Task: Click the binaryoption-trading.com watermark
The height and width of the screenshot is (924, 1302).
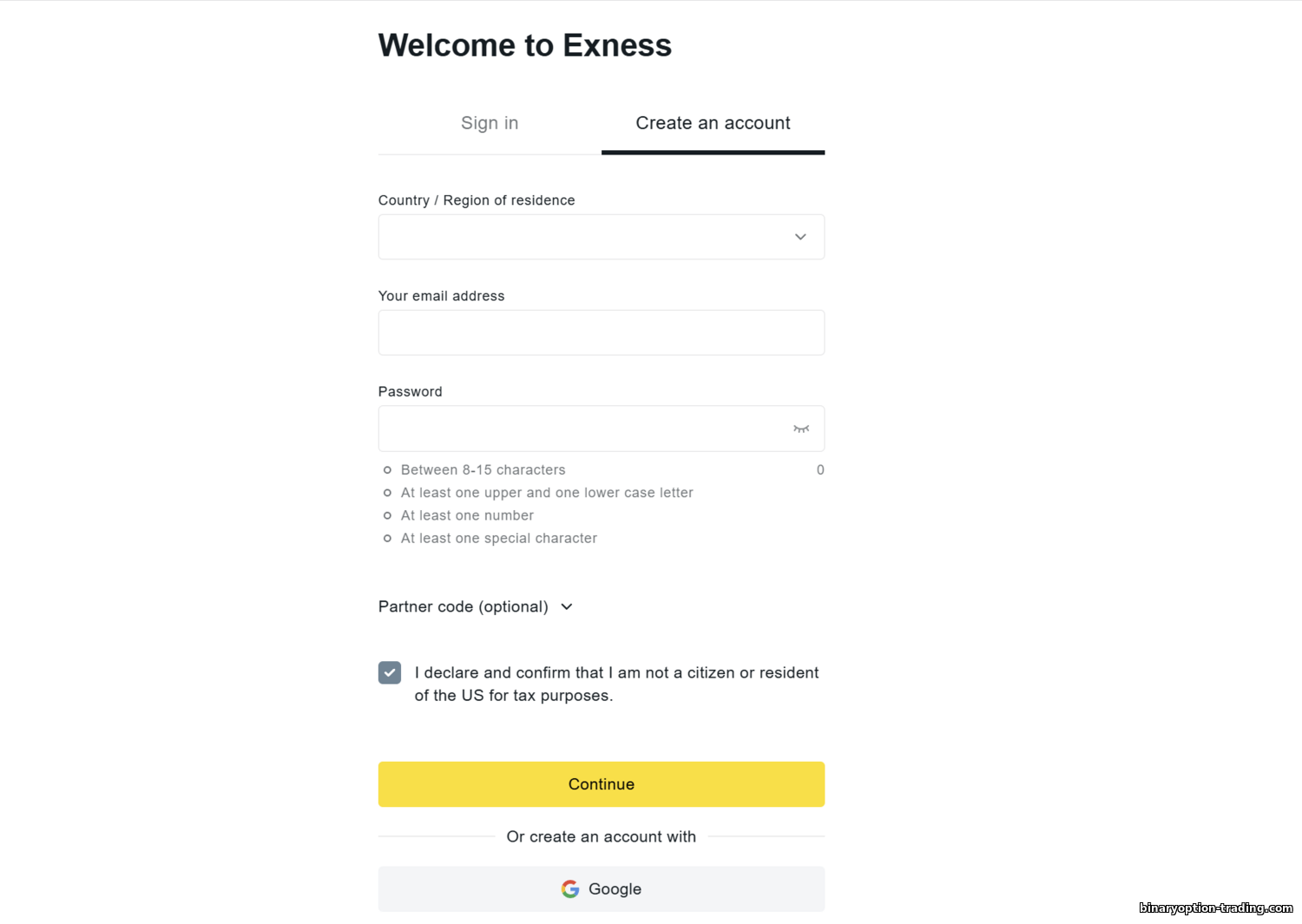Action: (1215, 908)
